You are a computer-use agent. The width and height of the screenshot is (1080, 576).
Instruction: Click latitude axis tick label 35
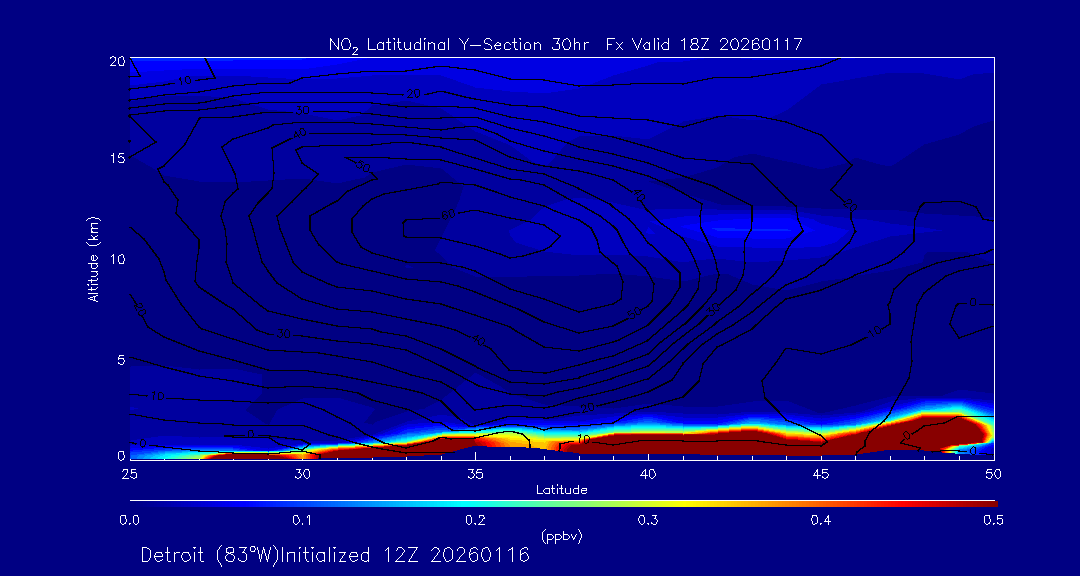(x=475, y=473)
